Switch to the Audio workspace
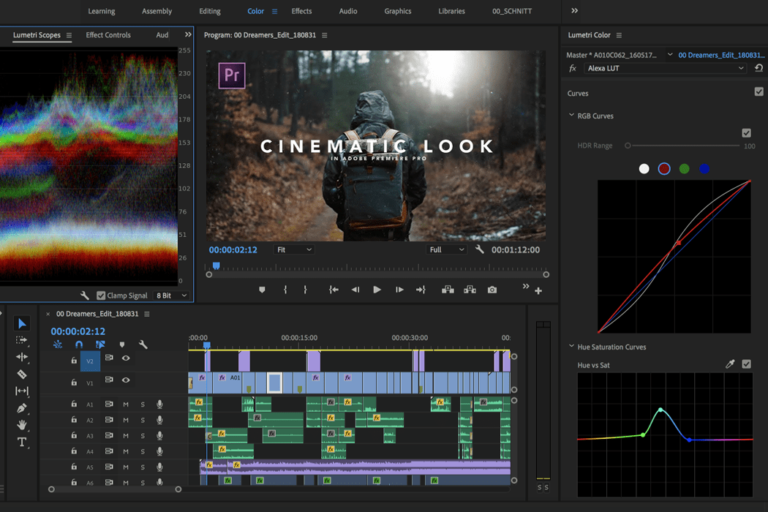768x512 pixels. 348,11
